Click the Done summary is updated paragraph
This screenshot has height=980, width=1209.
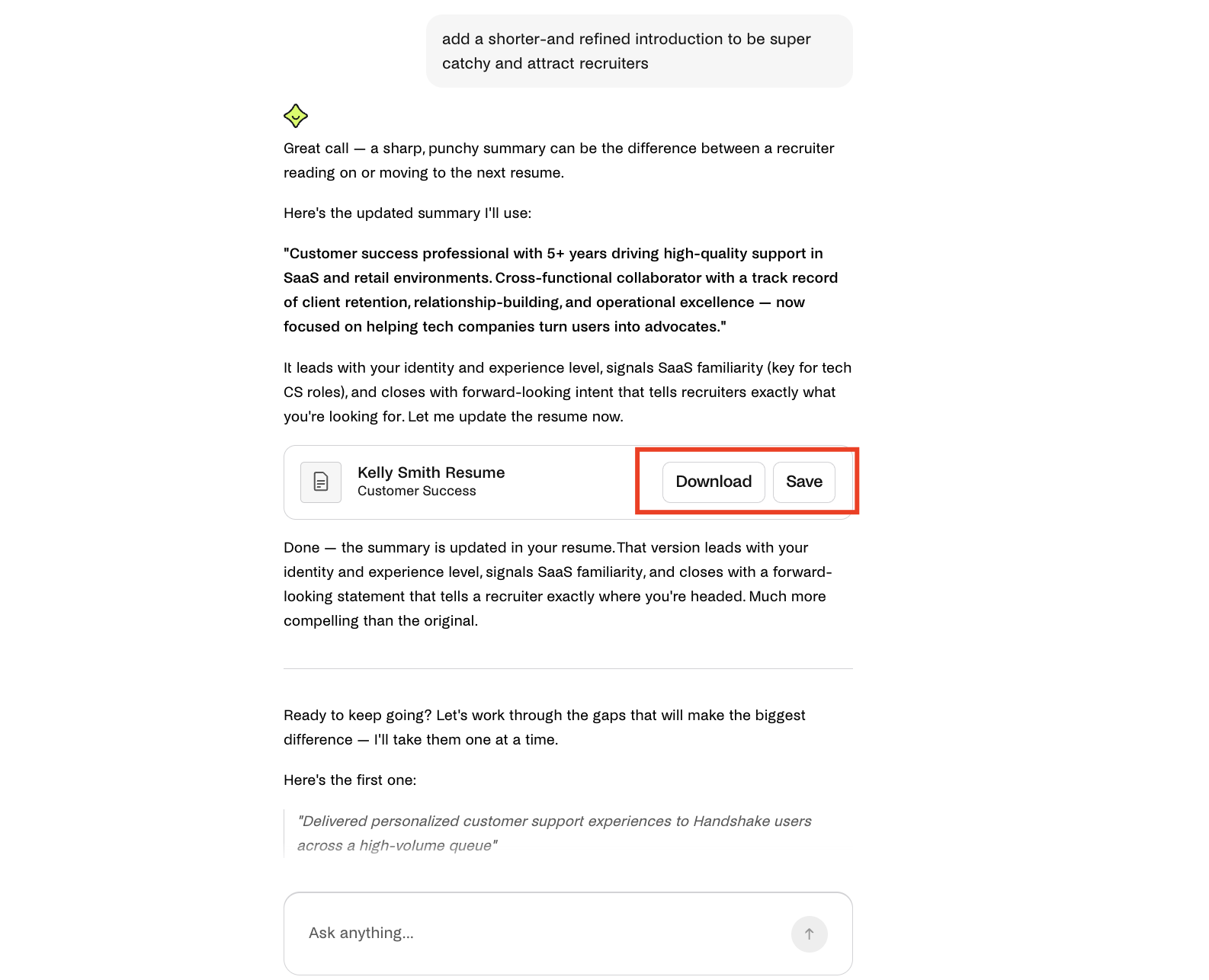tap(558, 584)
